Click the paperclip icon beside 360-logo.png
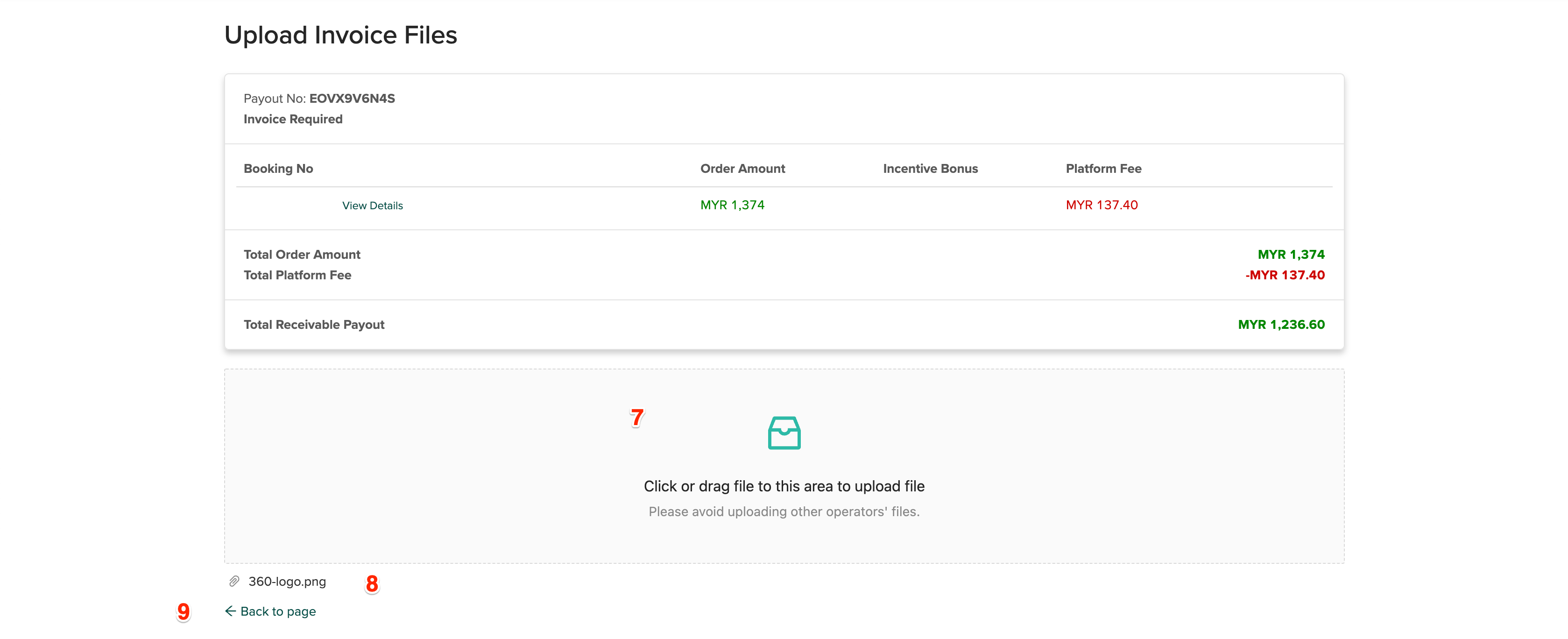Viewport: 1568px width, 639px height. tap(234, 581)
